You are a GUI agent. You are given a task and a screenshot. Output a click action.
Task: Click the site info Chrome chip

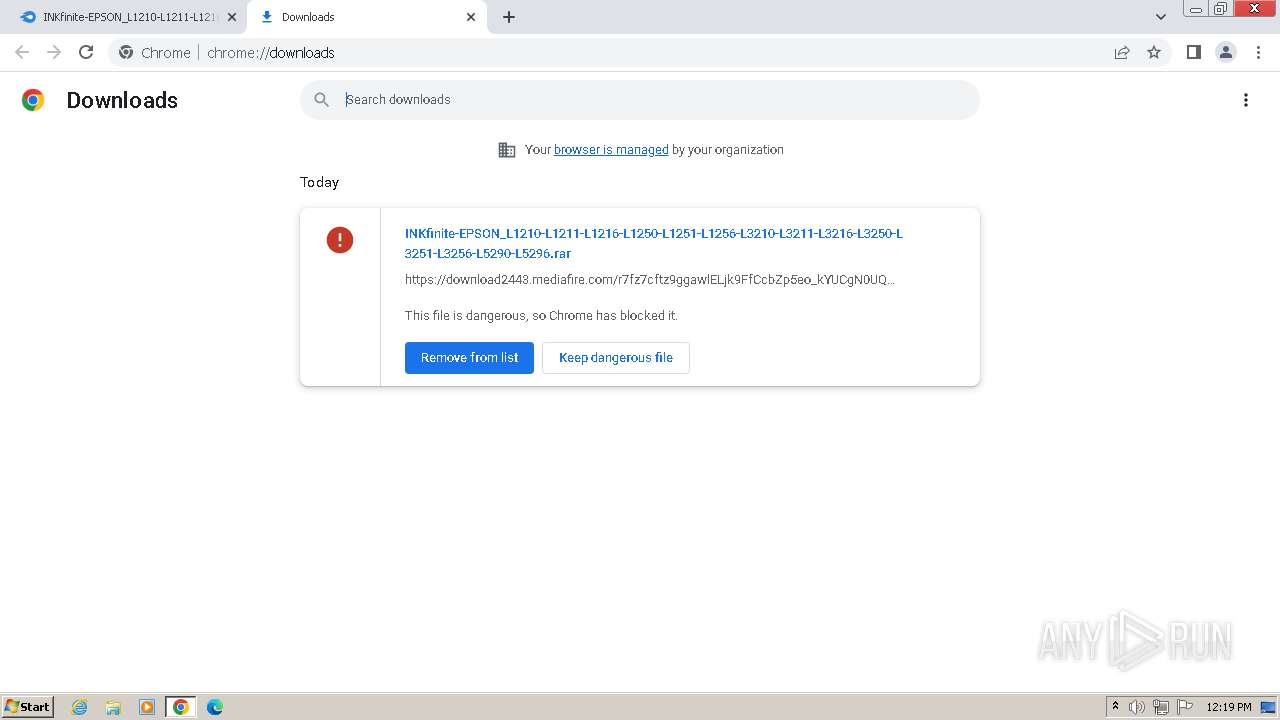tap(155, 52)
